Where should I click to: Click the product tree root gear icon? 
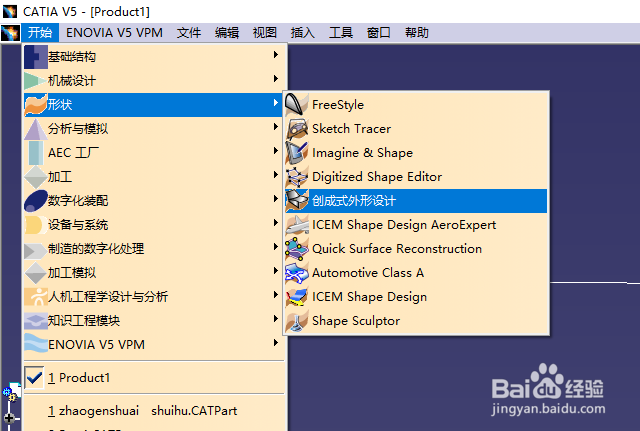(10, 394)
